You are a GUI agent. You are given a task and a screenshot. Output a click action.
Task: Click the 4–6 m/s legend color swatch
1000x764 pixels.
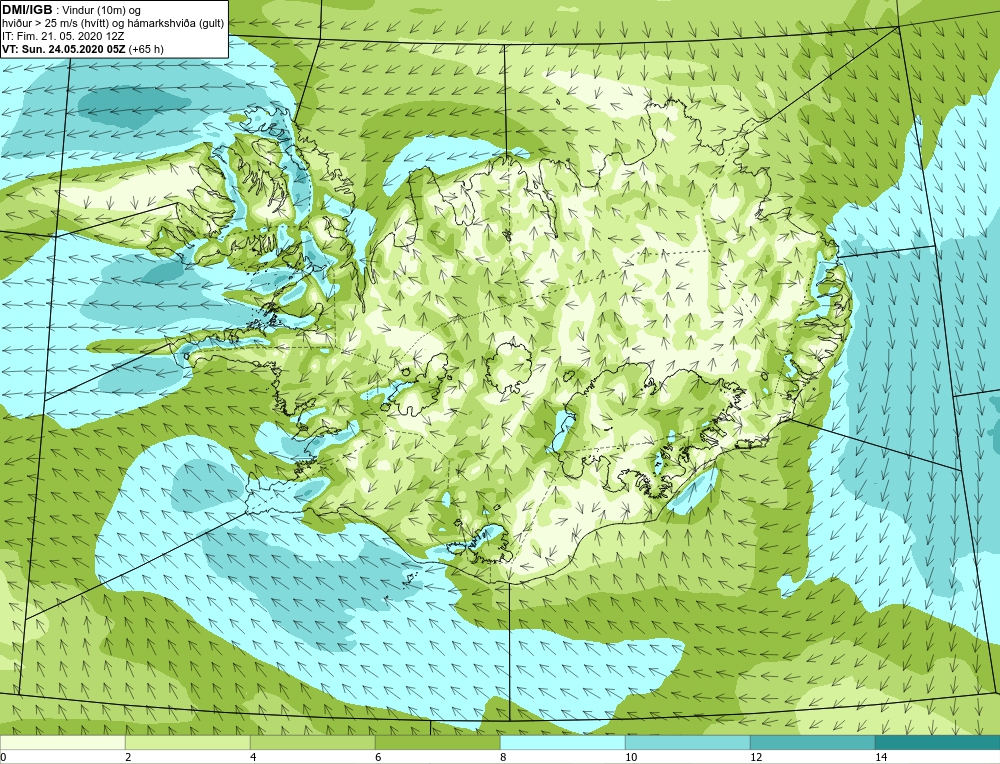312,743
